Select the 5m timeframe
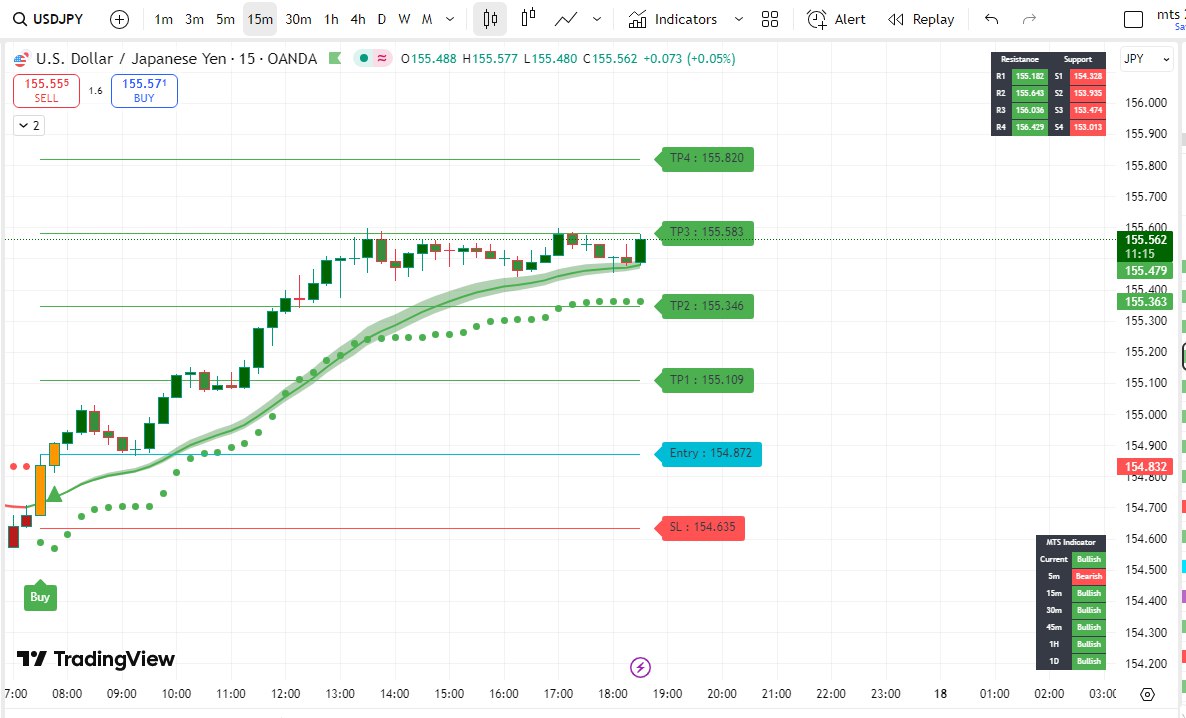The height and width of the screenshot is (718, 1186). pyautogui.click(x=225, y=19)
